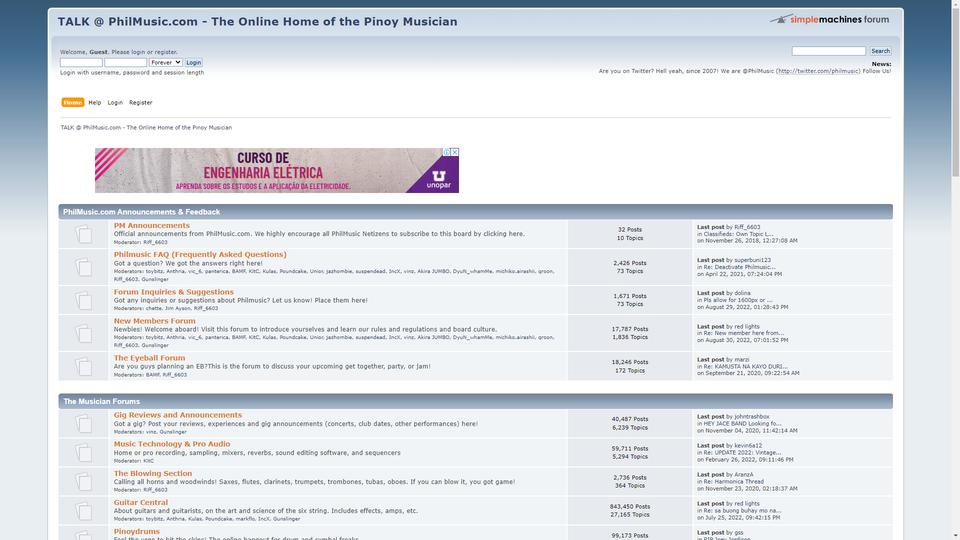The image size is (960, 540).
Task: Click user kevin6a12 in Music Technology last post
Action: click(x=748, y=446)
